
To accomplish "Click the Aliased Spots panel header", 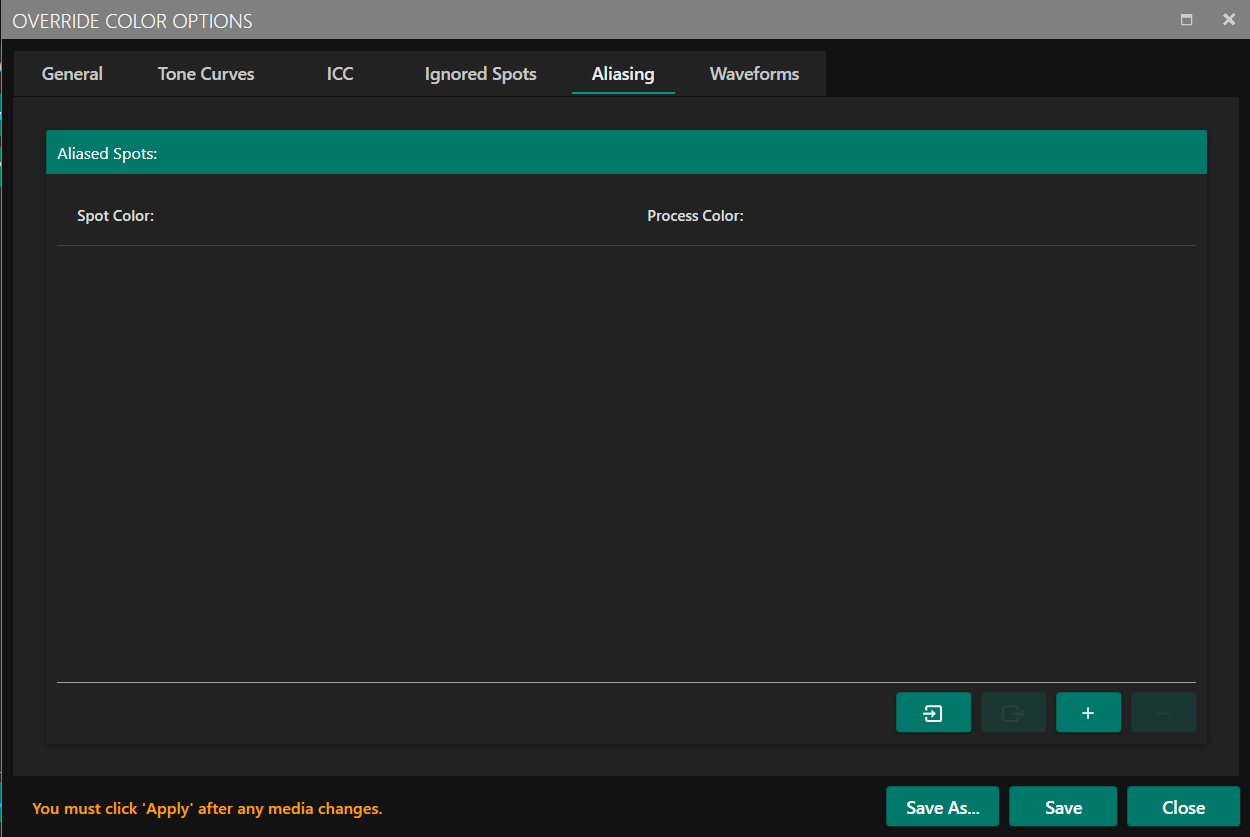I will (626, 153).
